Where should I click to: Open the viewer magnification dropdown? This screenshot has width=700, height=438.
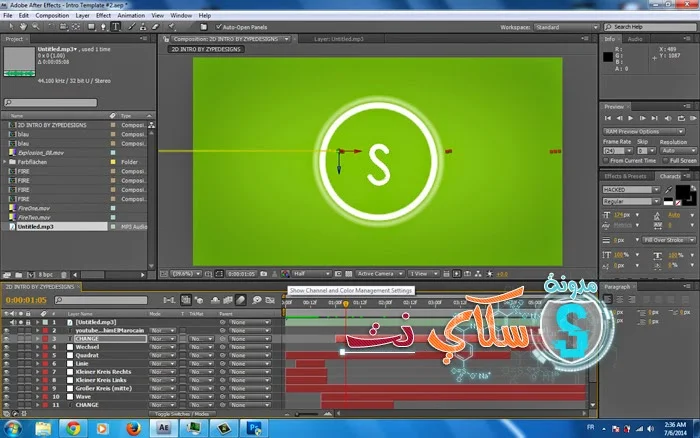(x=186, y=274)
